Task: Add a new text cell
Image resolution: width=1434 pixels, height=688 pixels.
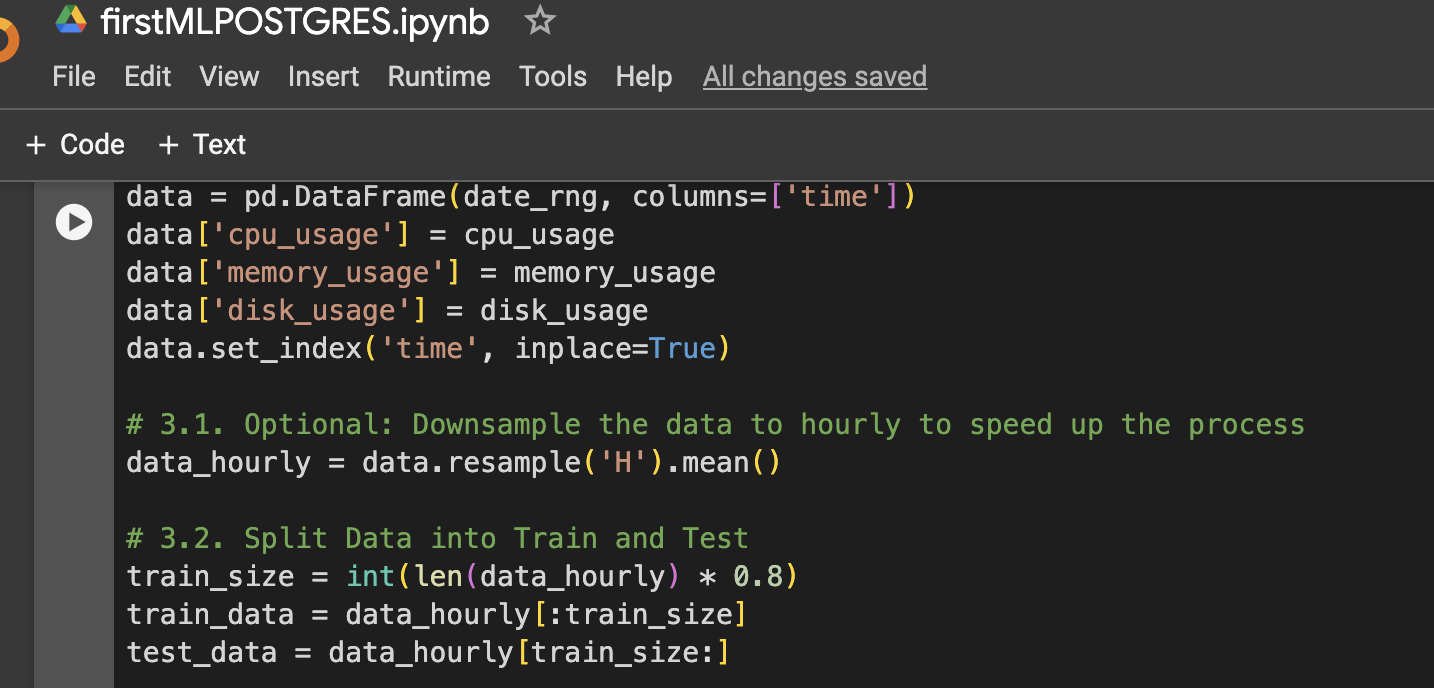Action: 201,144
